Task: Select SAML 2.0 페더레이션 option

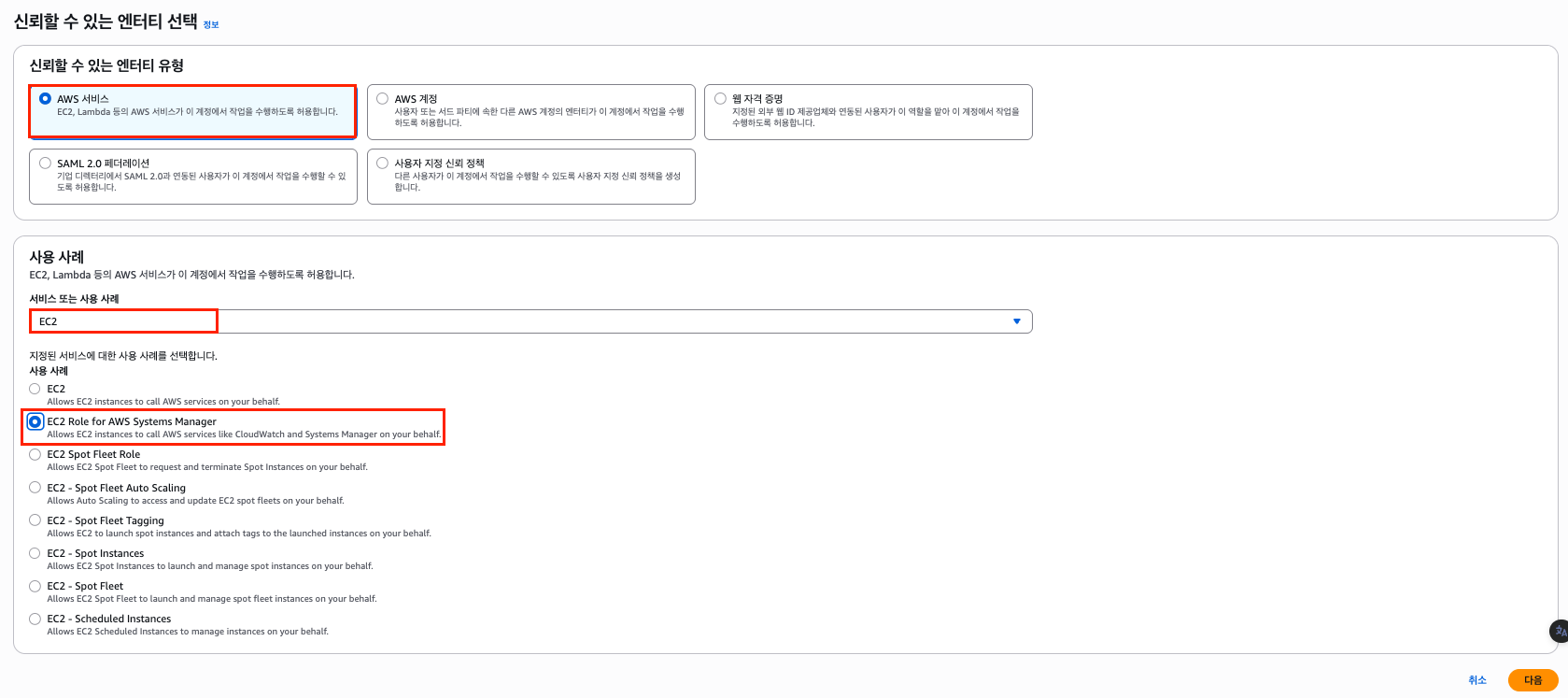Action: click(45, 163)
